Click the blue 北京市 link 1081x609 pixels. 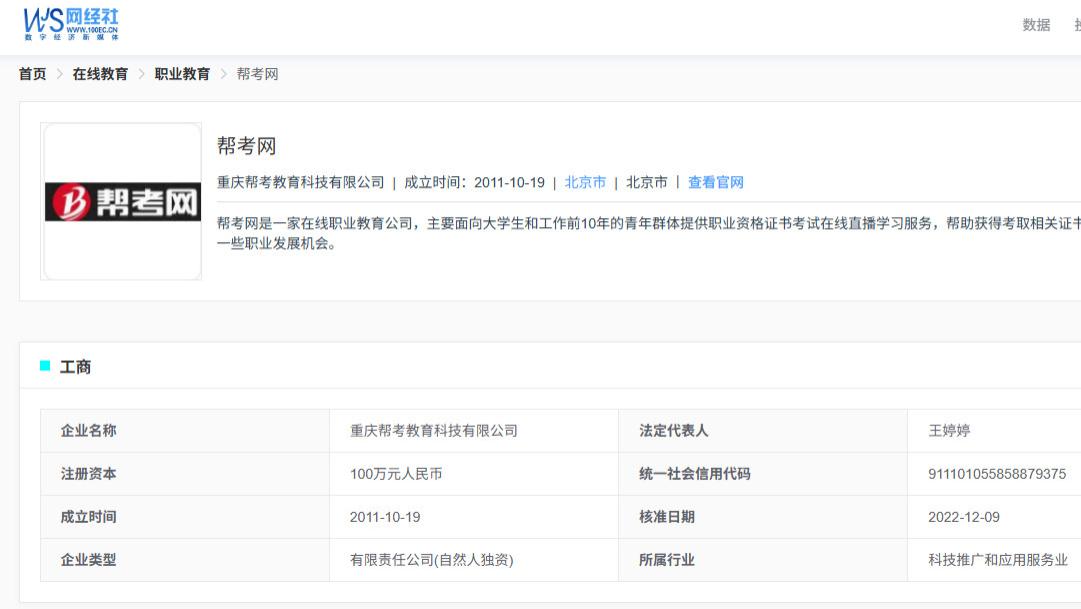click(585, 182)
